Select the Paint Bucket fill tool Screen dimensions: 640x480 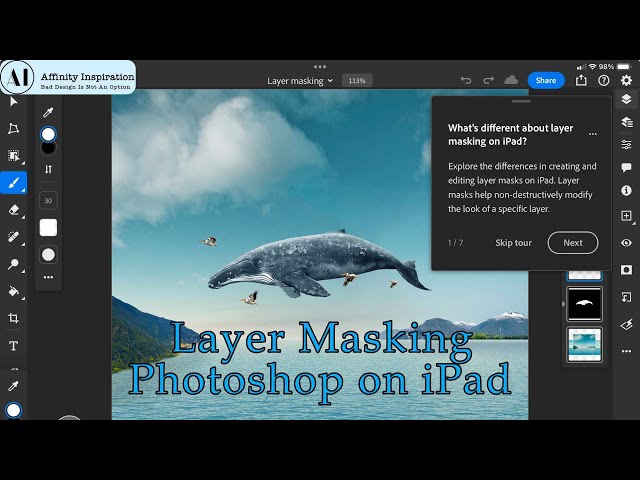[13, 291]
